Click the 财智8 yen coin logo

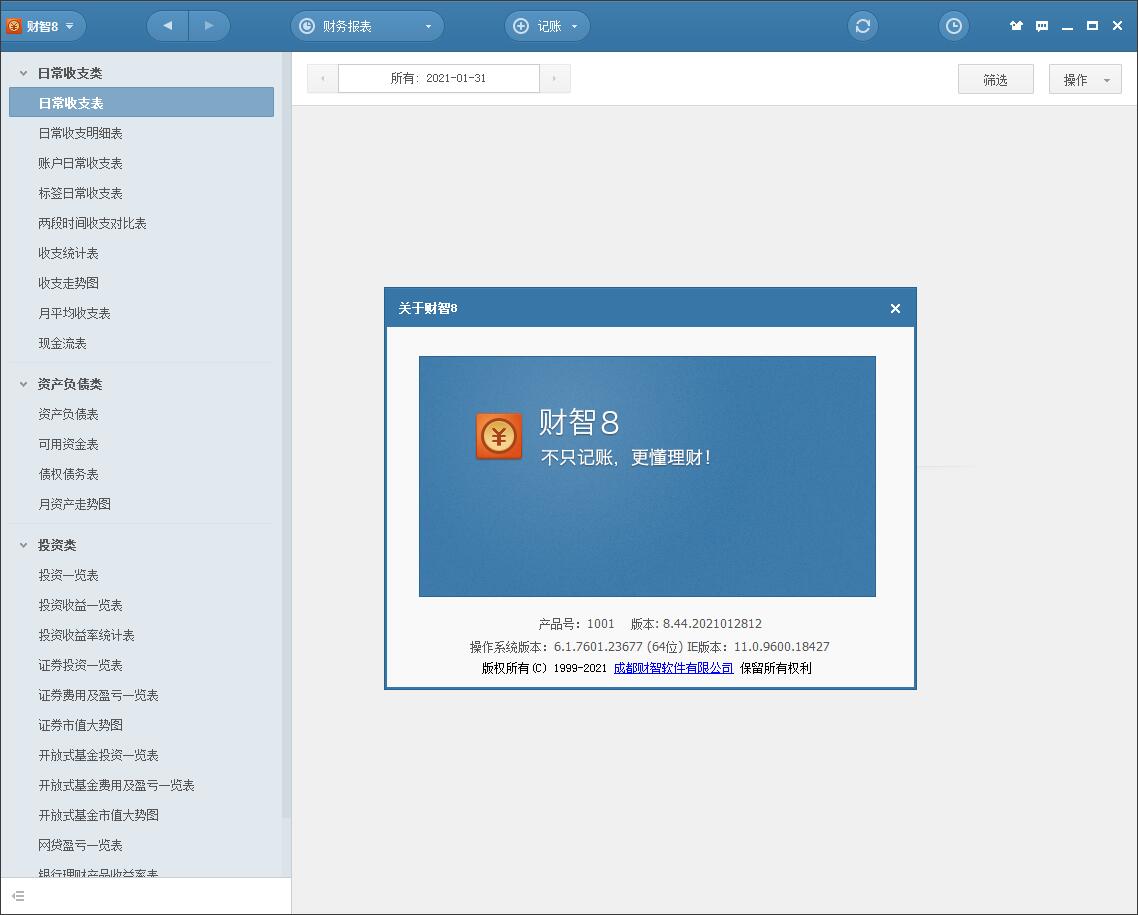pos(499,436)
